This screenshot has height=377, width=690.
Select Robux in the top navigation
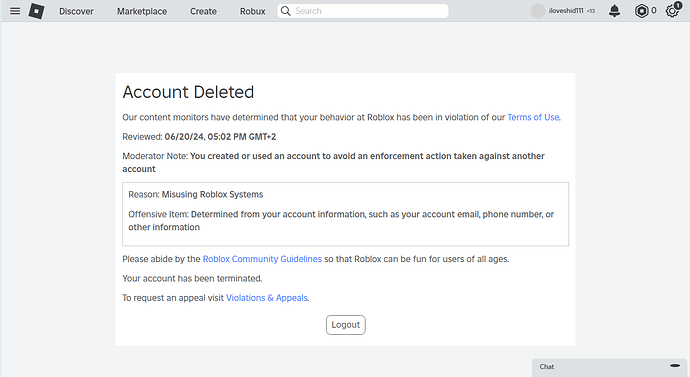pyautogui.click(x=253, y=11)
